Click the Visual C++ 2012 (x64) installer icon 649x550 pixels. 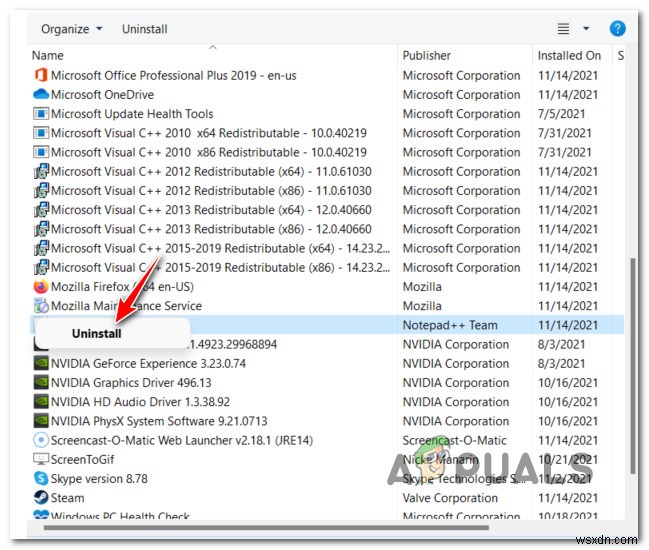click(x=41, y=171)
